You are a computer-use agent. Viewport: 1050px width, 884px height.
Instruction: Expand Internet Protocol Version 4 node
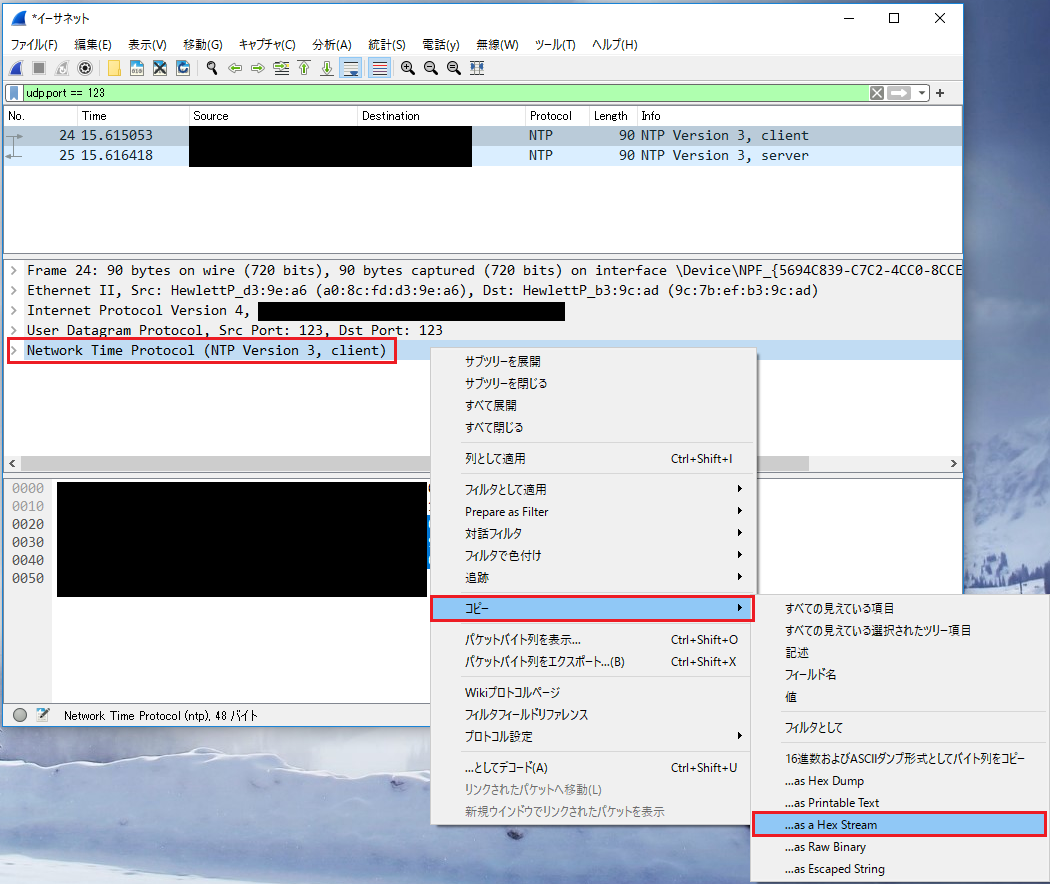coord(13,311)
